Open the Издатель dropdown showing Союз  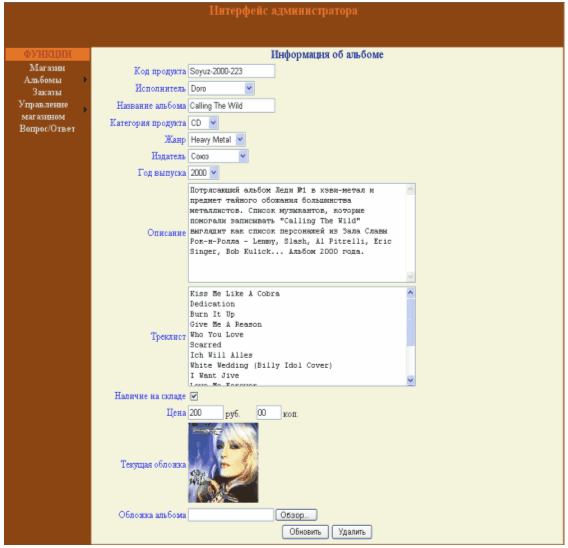(x=218, y=156)
